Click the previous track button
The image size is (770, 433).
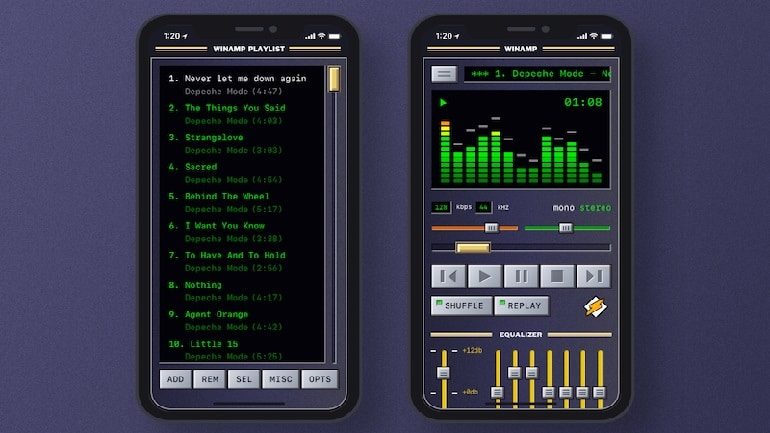pyautogui.click(x=448, y=276)
